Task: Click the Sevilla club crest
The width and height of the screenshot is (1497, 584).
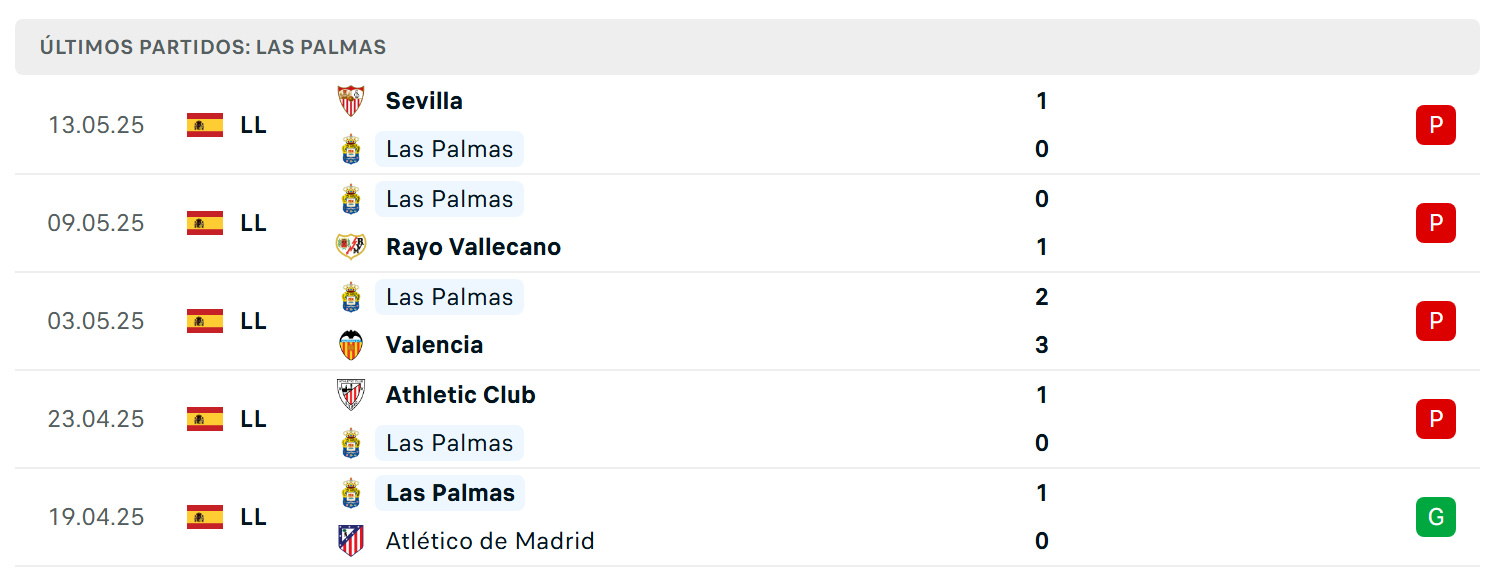Action: click(350, 101)
